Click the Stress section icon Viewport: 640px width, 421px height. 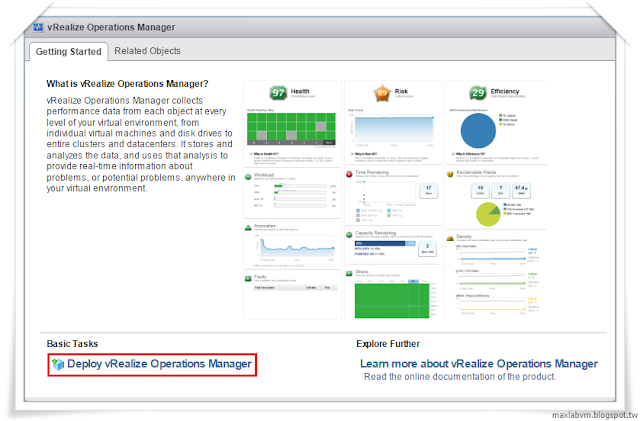(x=349, y=273)
